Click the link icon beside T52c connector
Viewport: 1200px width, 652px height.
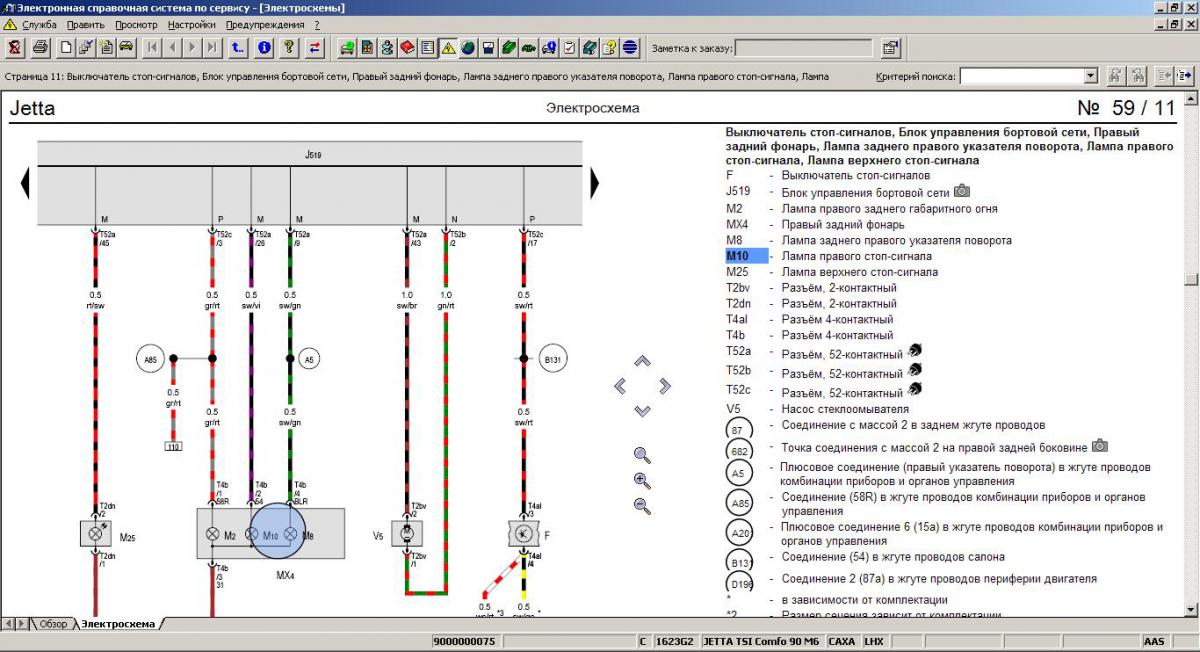pyautogui.click(x=914, y=390)
